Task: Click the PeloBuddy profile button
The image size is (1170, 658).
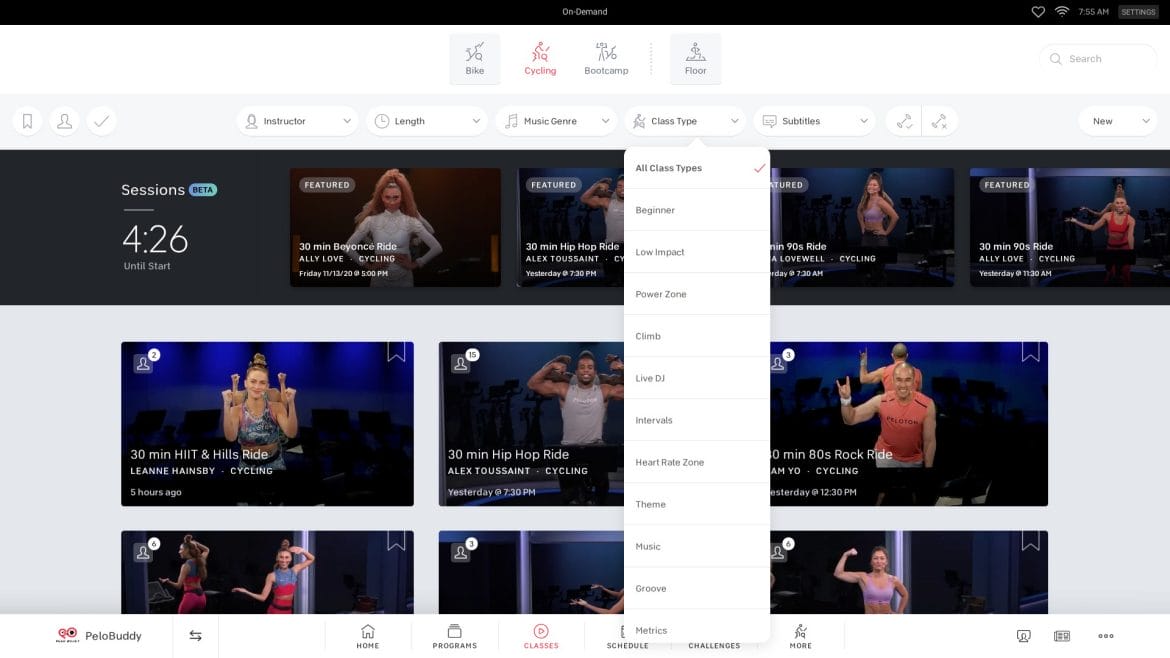Action: point(98,636)
